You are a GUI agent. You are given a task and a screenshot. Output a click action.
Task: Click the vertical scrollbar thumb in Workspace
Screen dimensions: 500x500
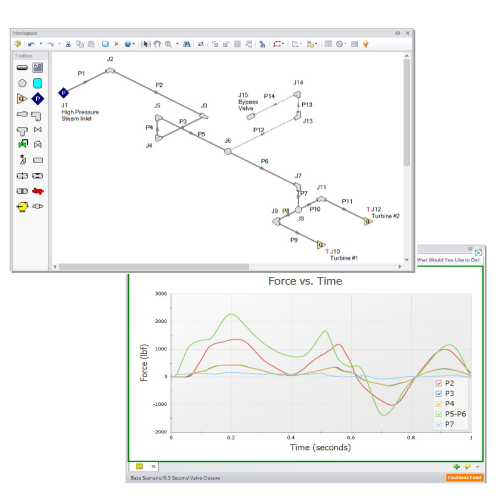coord(406,112)
